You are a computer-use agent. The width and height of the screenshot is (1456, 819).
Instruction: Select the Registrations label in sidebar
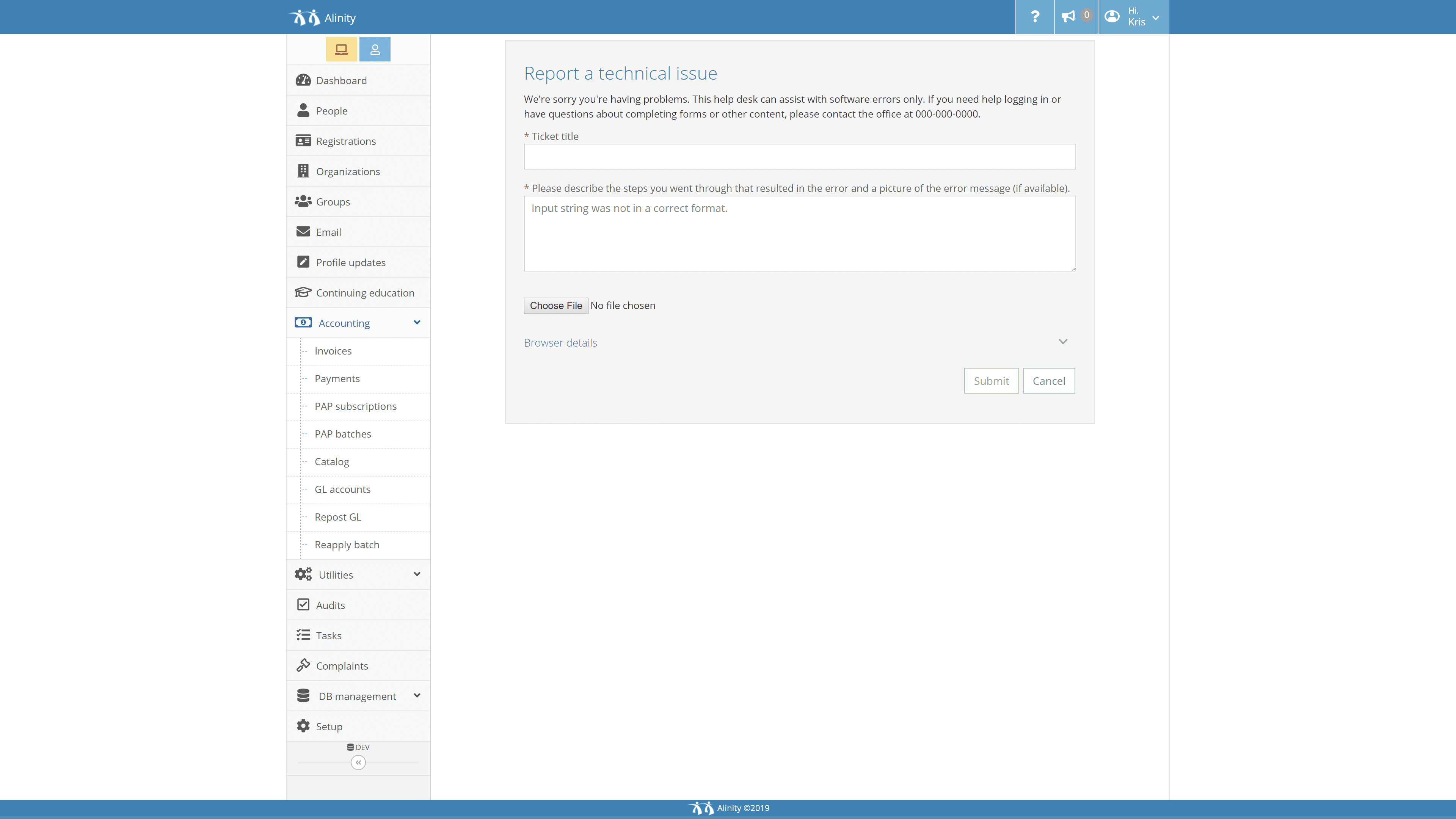point(345,141)
